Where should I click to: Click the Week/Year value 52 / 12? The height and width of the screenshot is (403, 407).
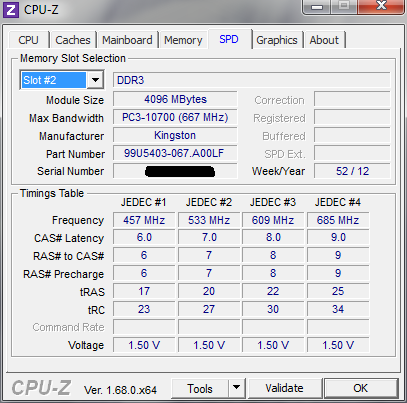tap(352, 171)
